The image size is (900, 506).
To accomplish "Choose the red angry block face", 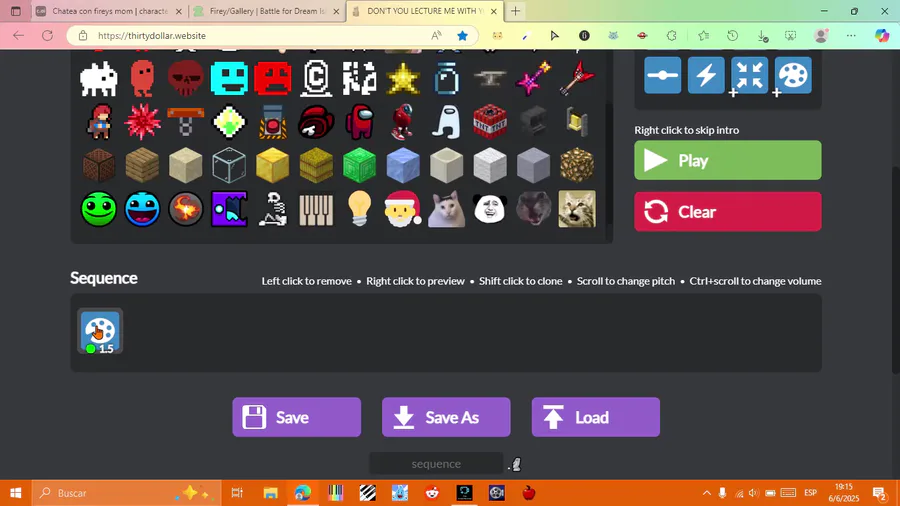I will pos(273,79).
